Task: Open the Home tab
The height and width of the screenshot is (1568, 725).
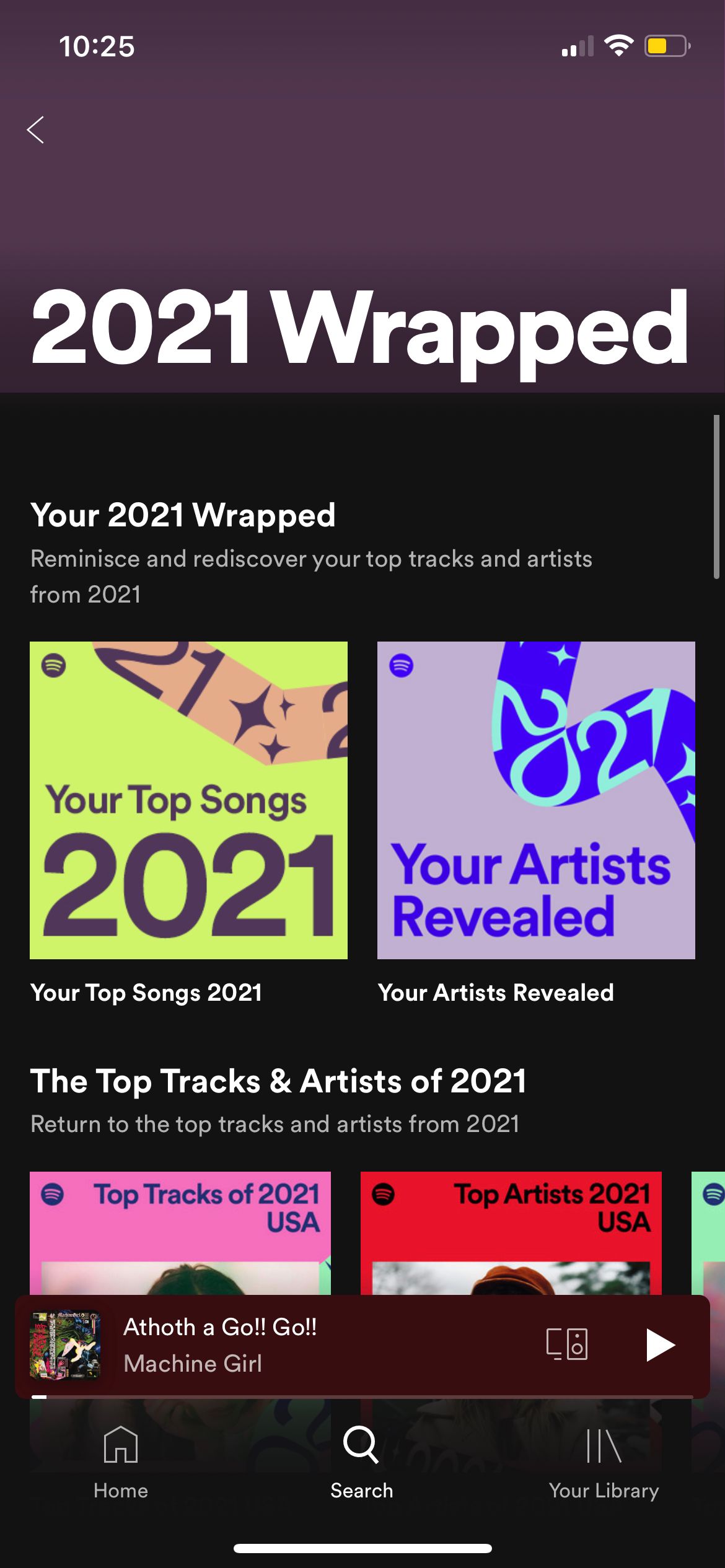Action: point(121,1463)
